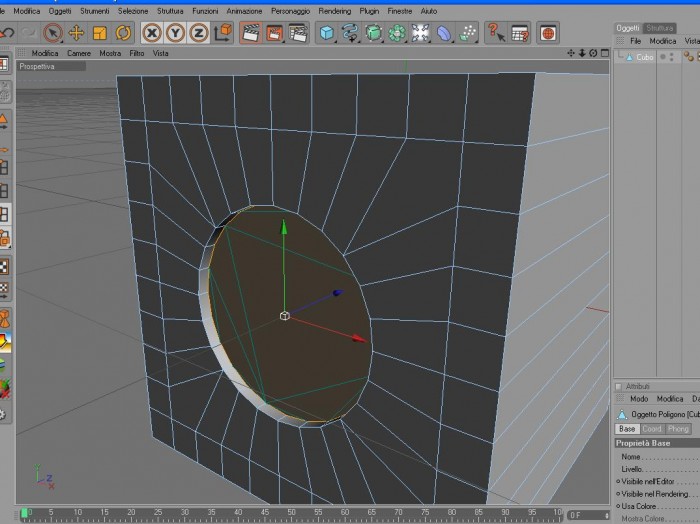Add a Cube primitive object
Image resolution: width=700 pixels, height=524 pixels.
pos(327,33)
